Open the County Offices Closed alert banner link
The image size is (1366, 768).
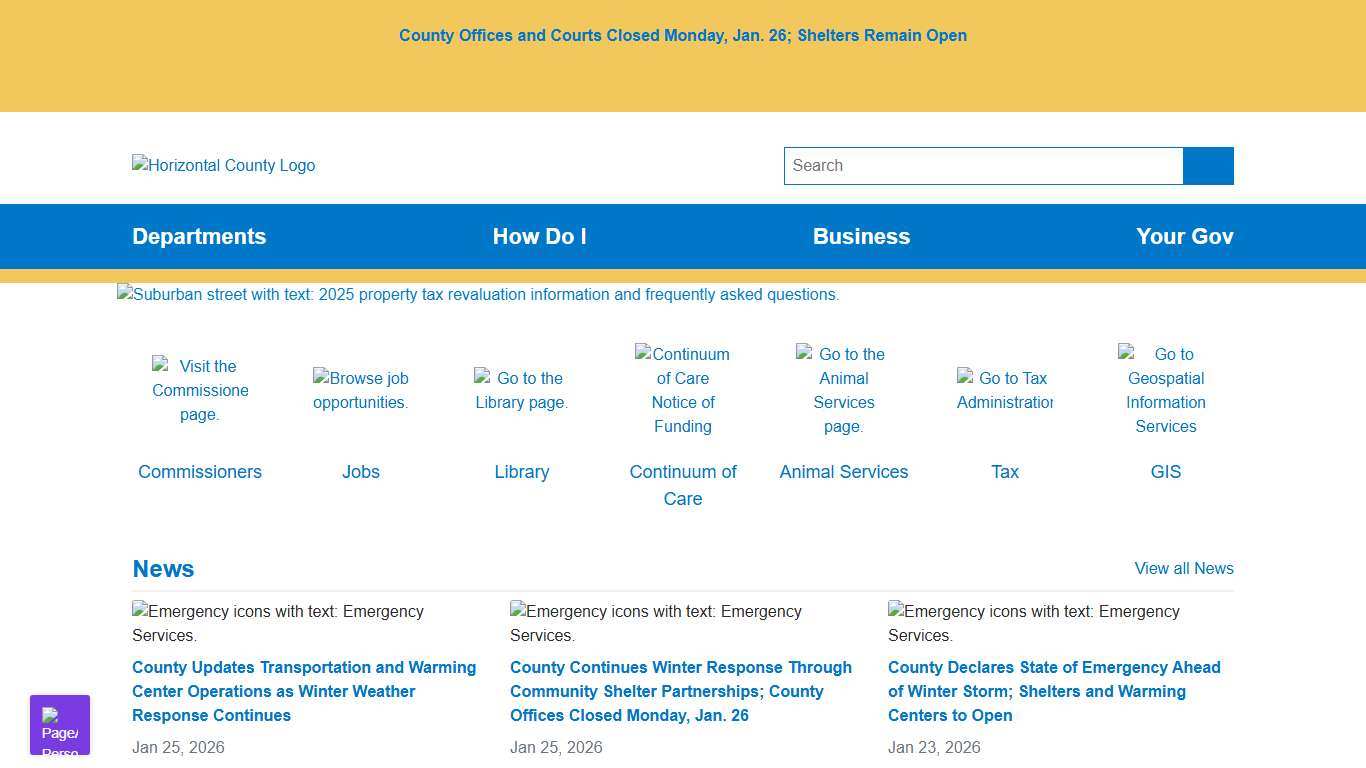683,36
